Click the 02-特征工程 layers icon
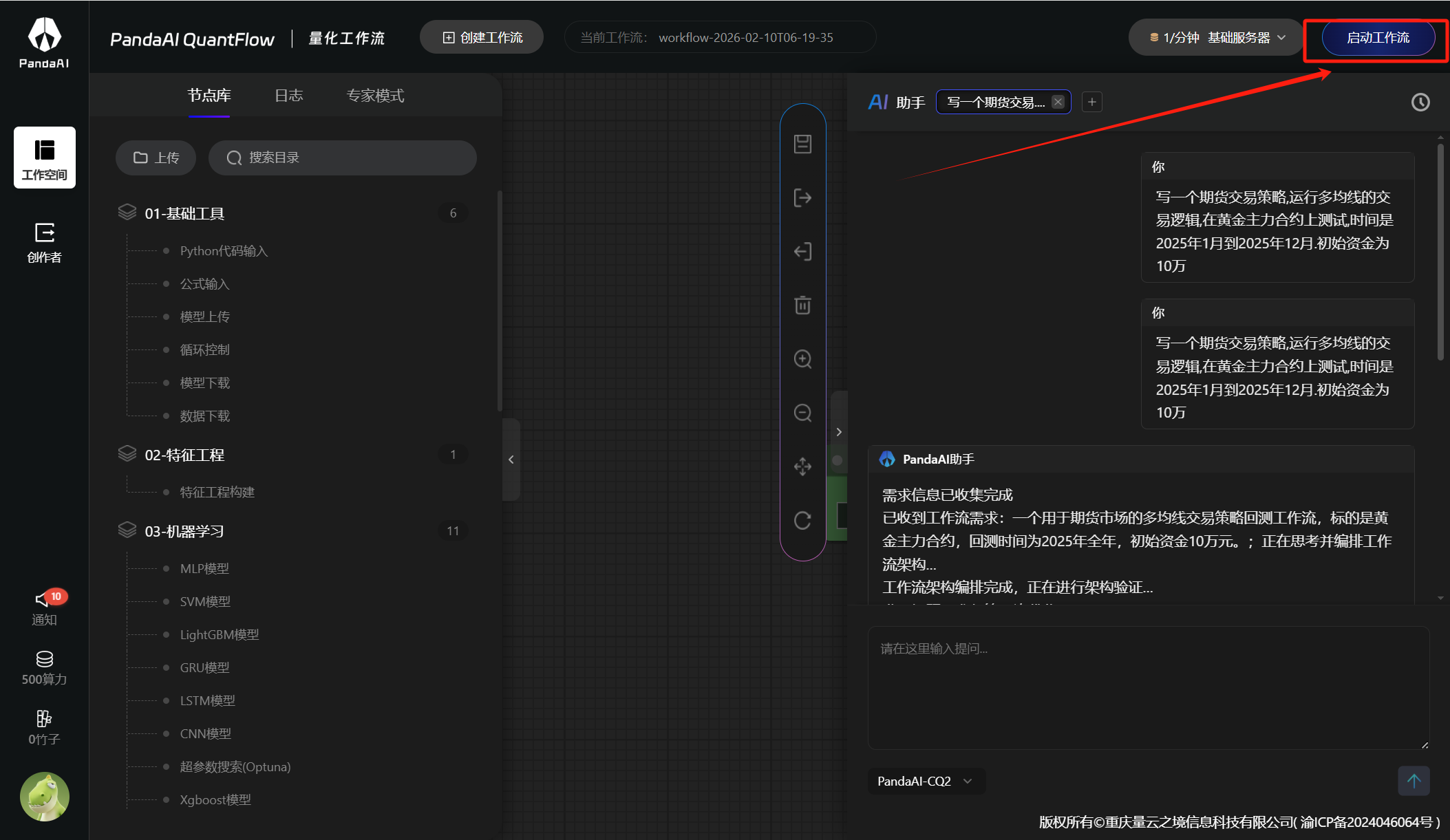Viewport: 1450px width, 840px height. click(127, 454)
